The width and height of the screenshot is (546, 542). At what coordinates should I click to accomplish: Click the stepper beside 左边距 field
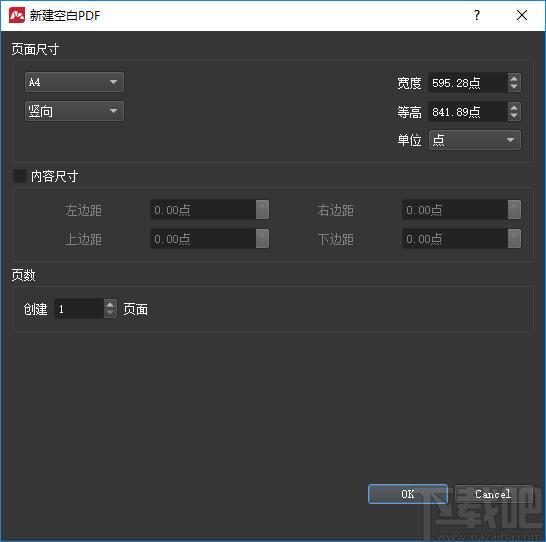click(262, 210)
